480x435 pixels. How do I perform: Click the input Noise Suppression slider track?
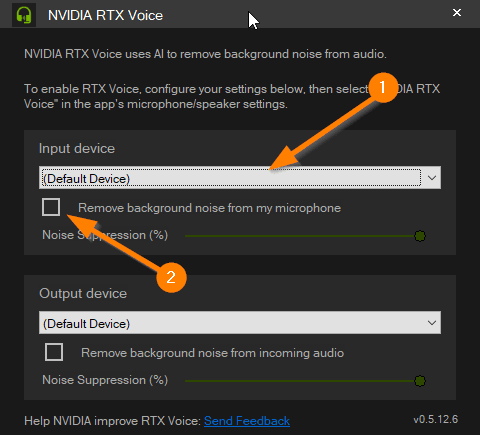pyautogui.click(x=299, y=236)
